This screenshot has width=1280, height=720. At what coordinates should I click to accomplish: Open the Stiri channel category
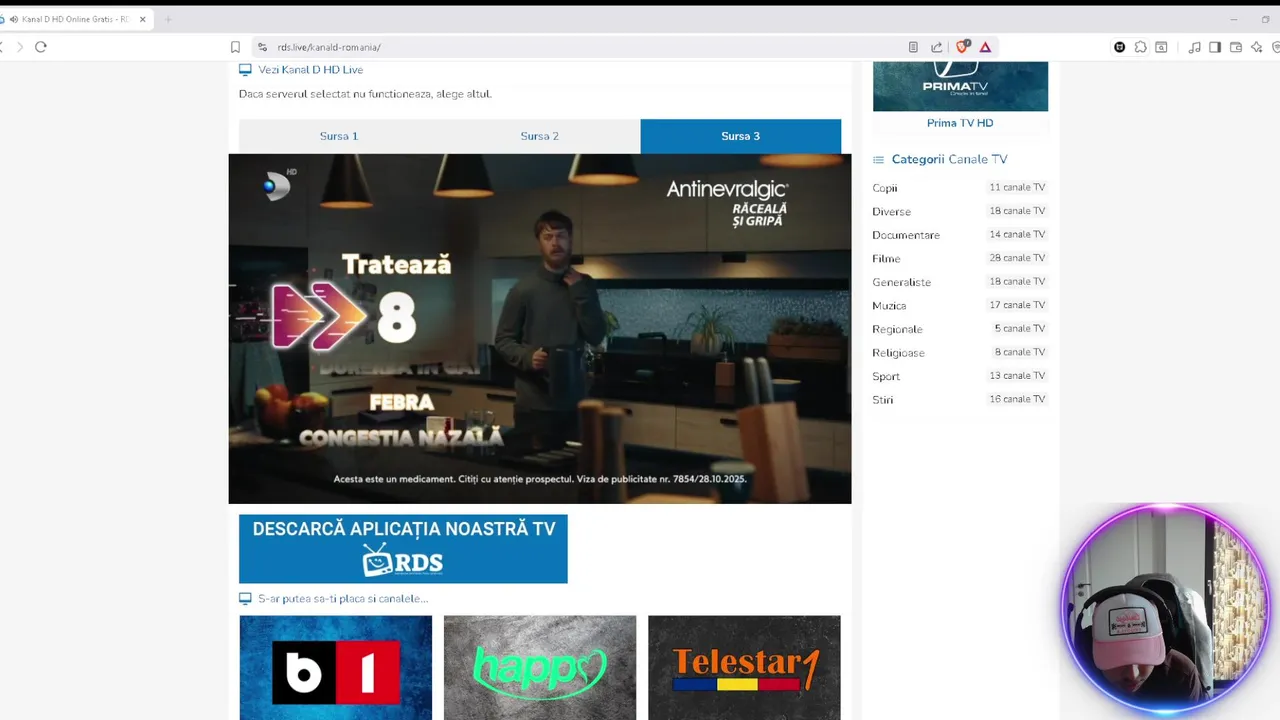point(883,400)
